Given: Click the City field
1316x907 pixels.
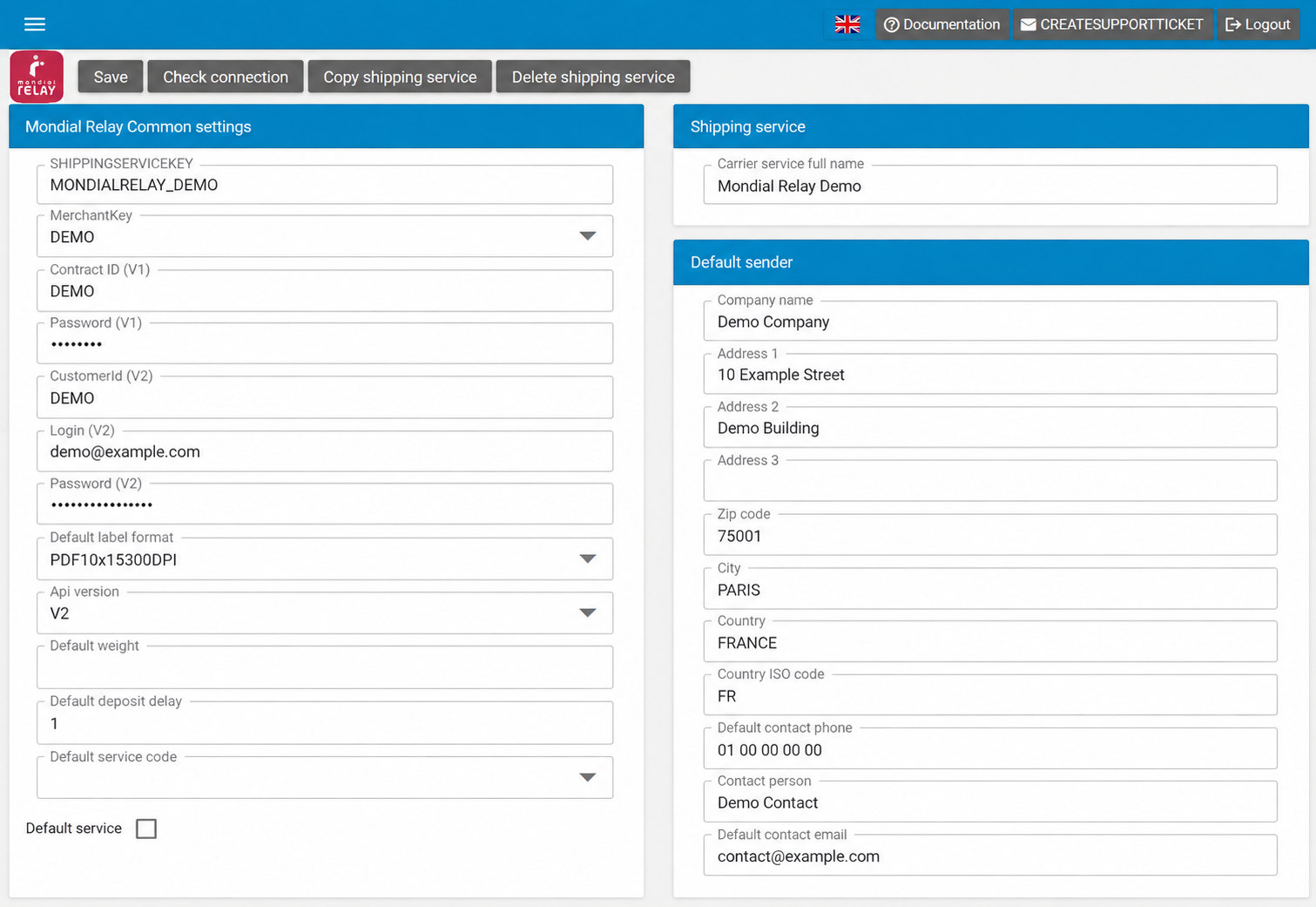Looking at the screenshot, I should point(990,589).
